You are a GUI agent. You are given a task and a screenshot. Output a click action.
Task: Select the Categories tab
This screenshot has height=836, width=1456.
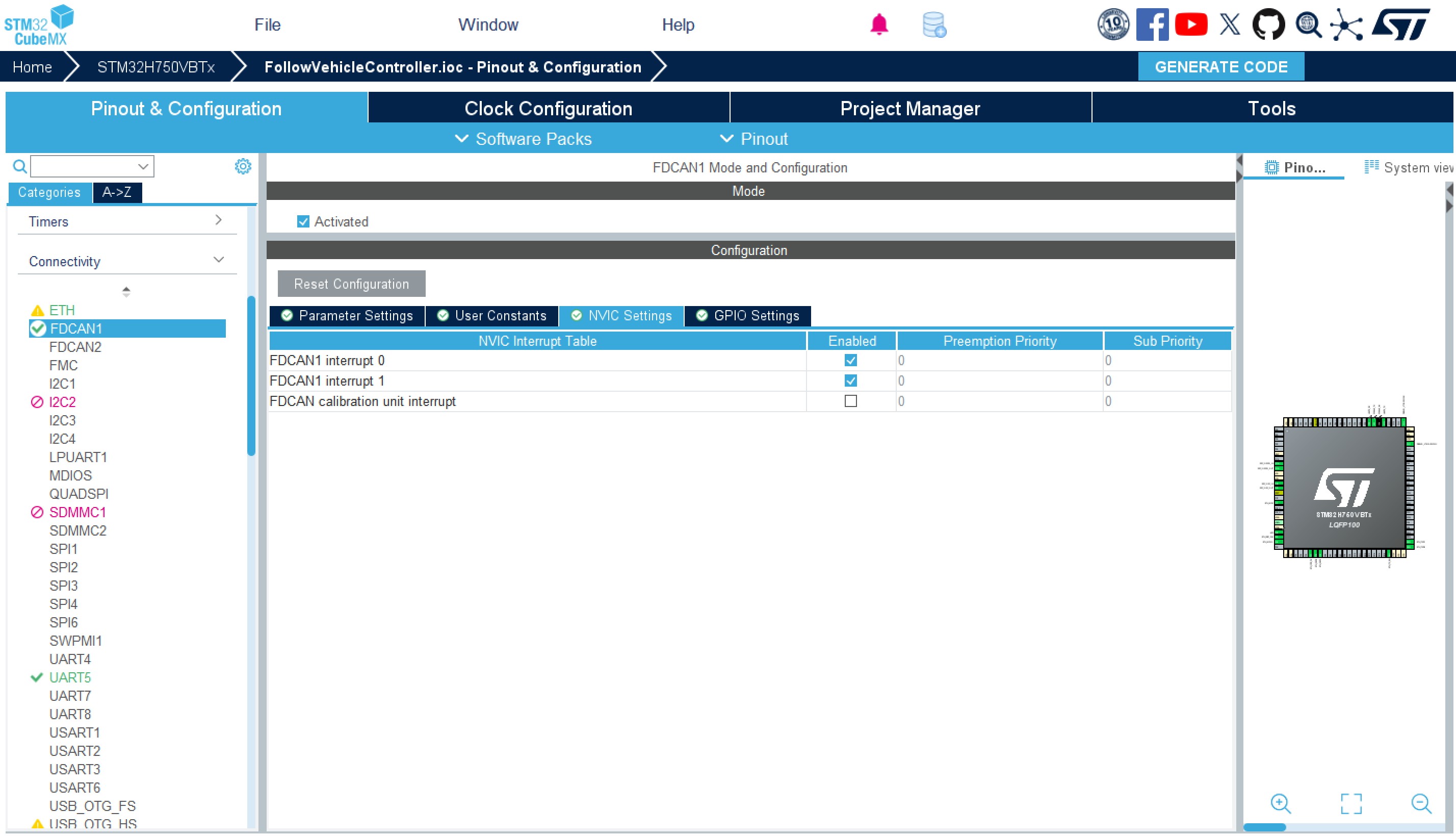49,192
